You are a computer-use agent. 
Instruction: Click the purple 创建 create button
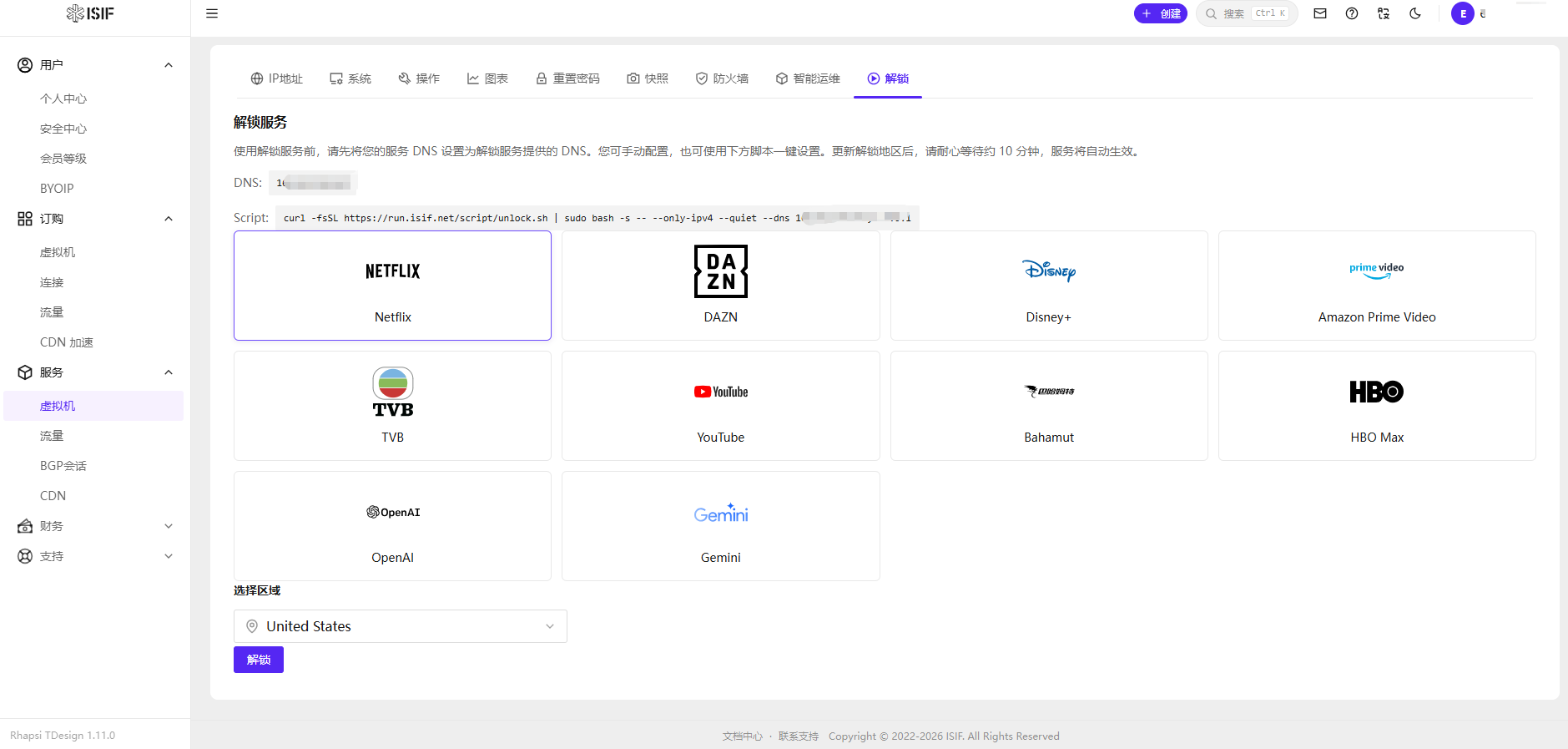pyautogui.click(x=1161, y=13)
